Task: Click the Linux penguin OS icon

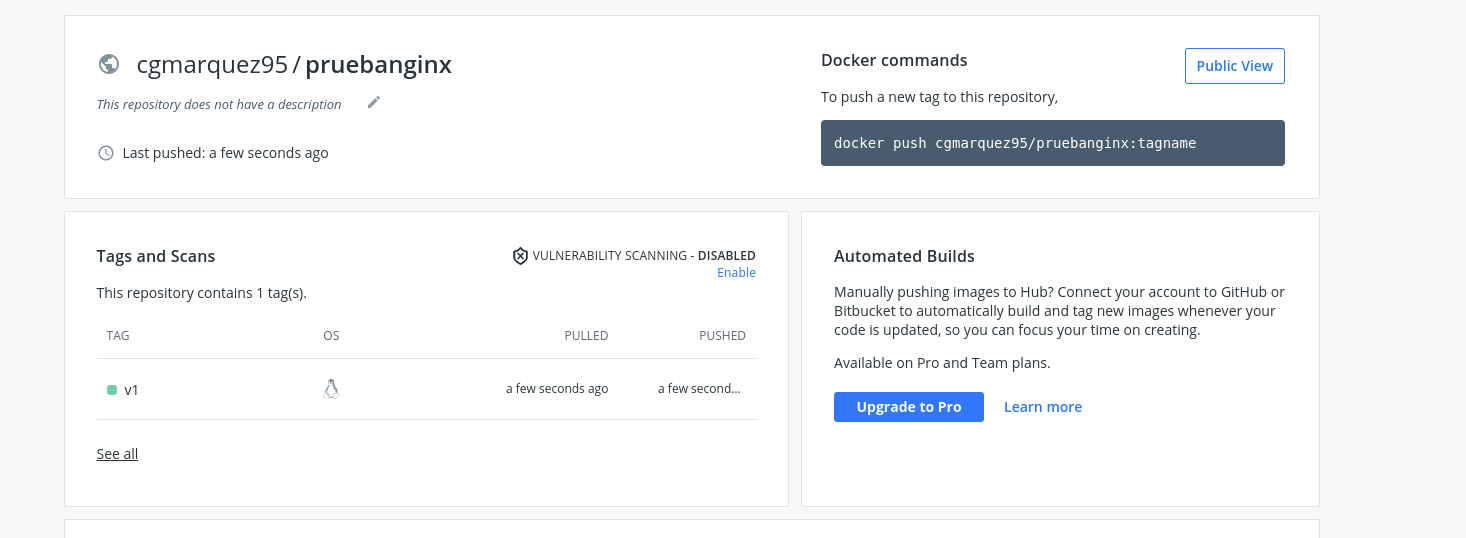Action: pyautogui.click(x=331, y=389)
